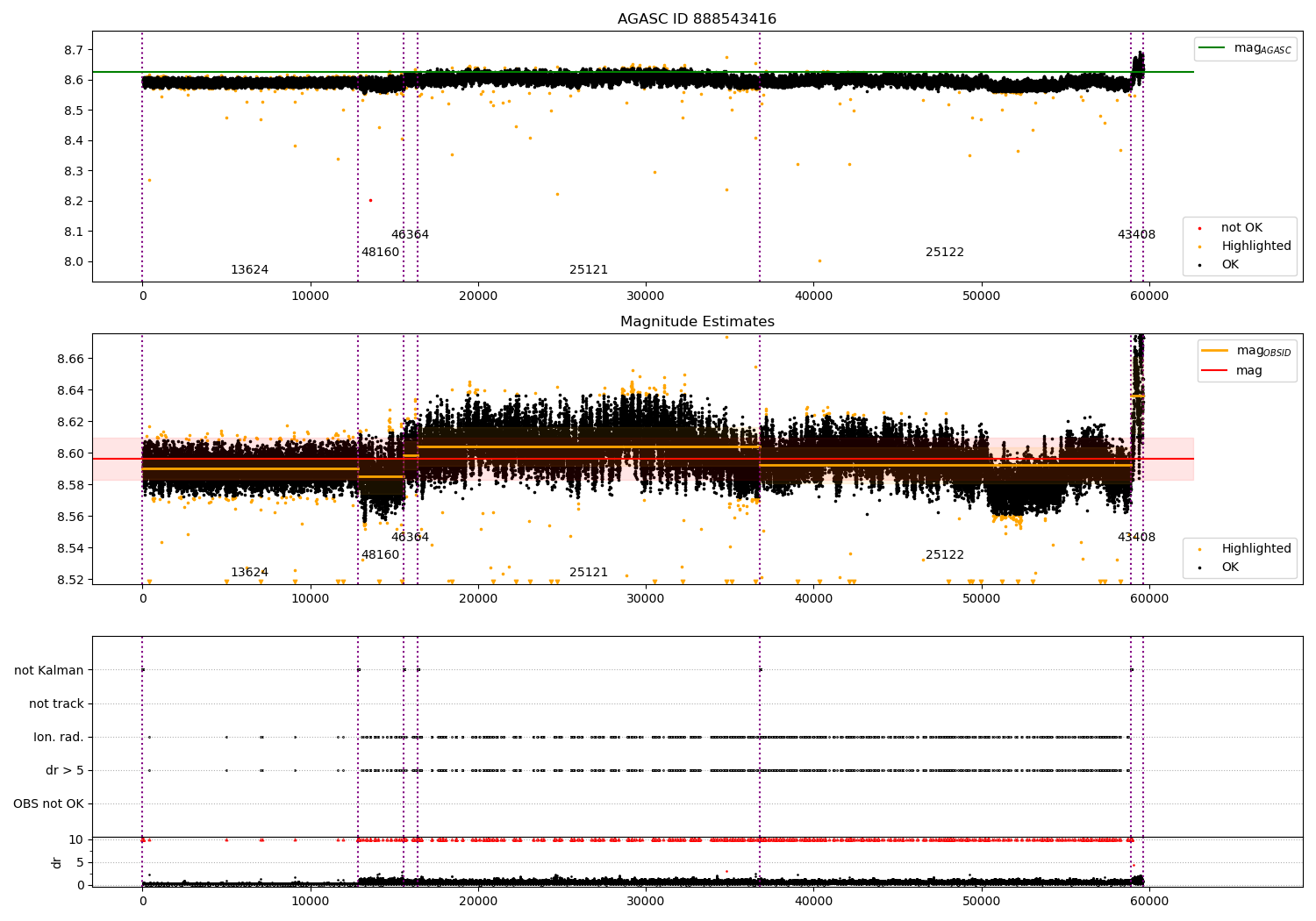Click the 8.1 y-axis tick label
This screenshot has height=921, width=1316.
[x=74, y=232]
